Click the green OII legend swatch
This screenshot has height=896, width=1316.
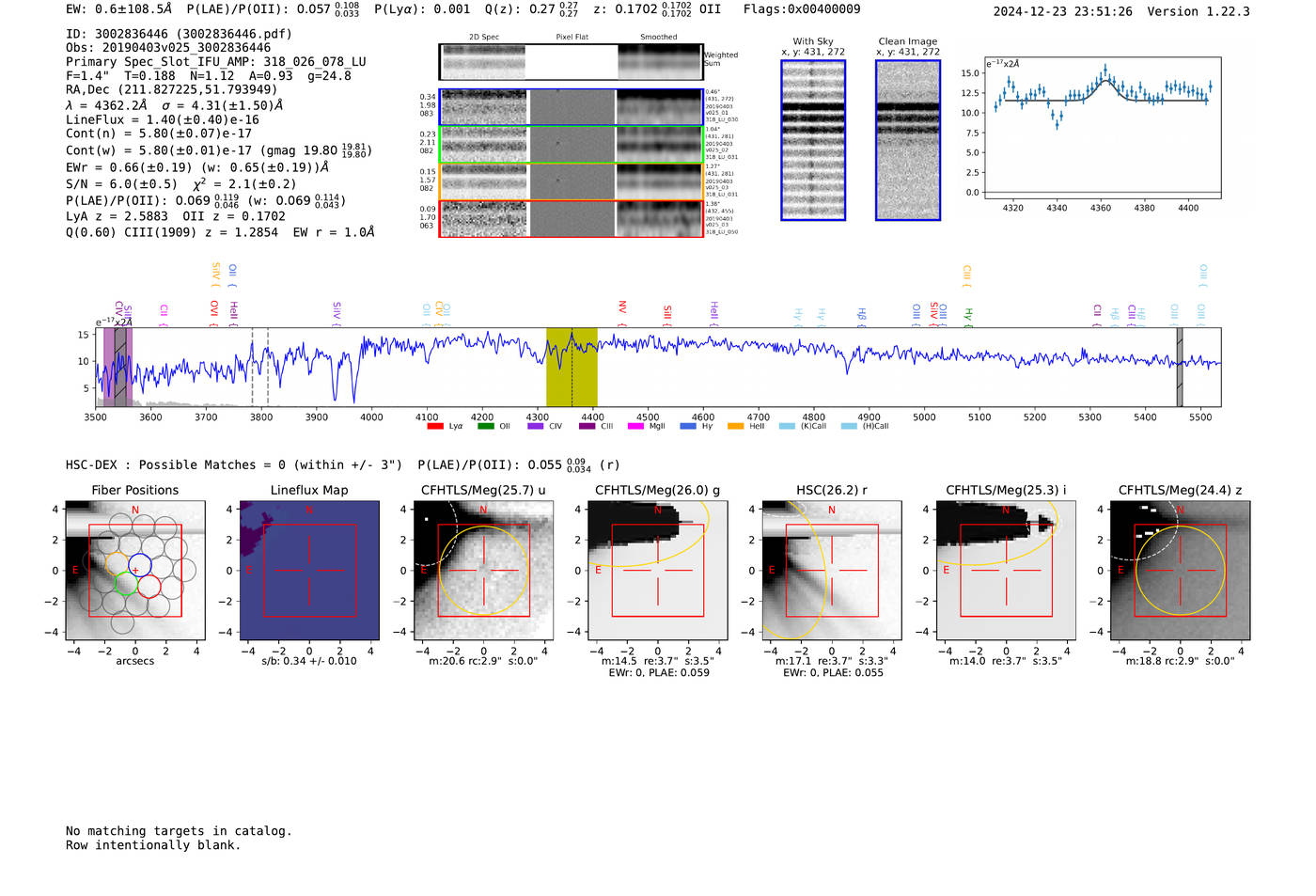(x=485, y=426)
